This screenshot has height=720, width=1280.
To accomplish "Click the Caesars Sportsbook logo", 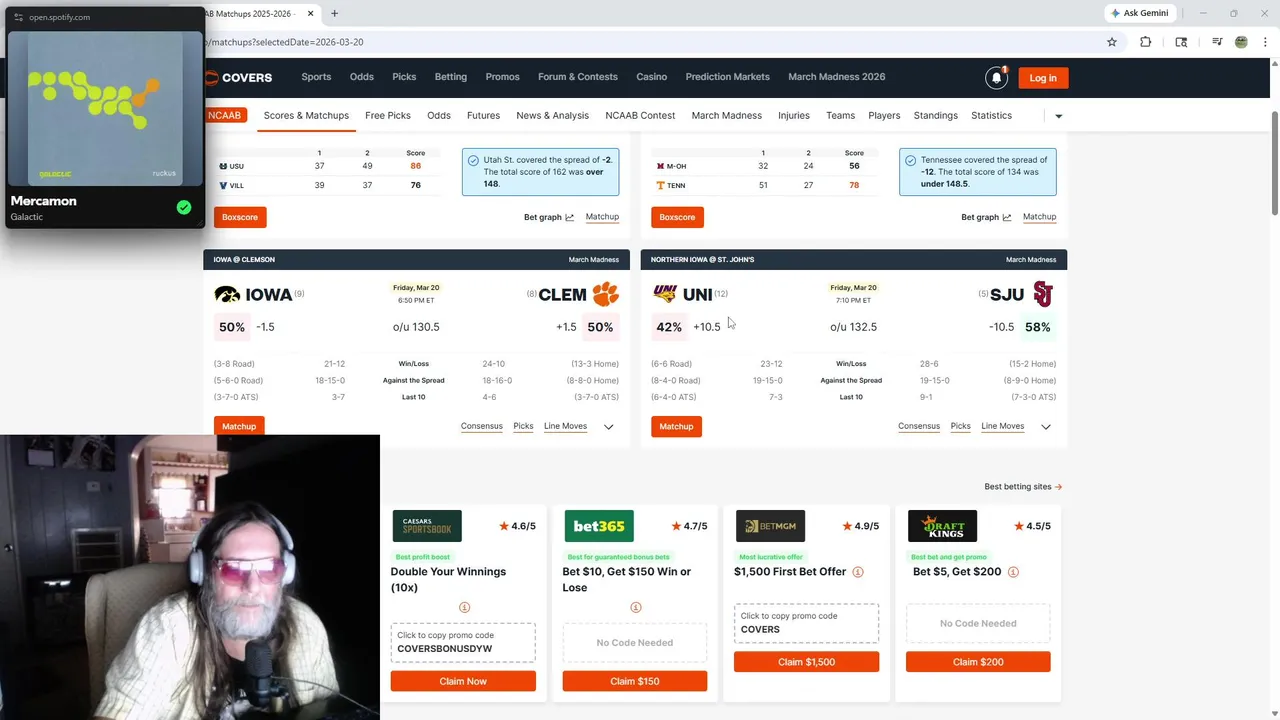I will (427, 526).
